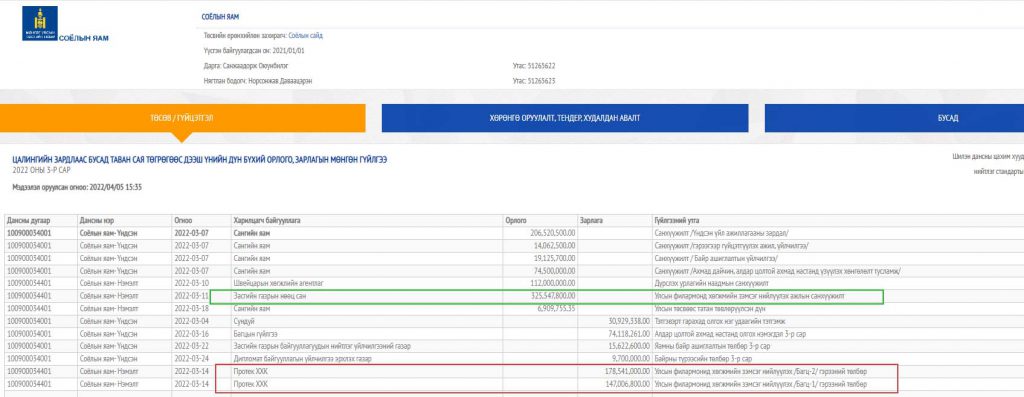Click the Огноо column header
Viewport: 1024px width, 397px height.
(x=200, y=221)
